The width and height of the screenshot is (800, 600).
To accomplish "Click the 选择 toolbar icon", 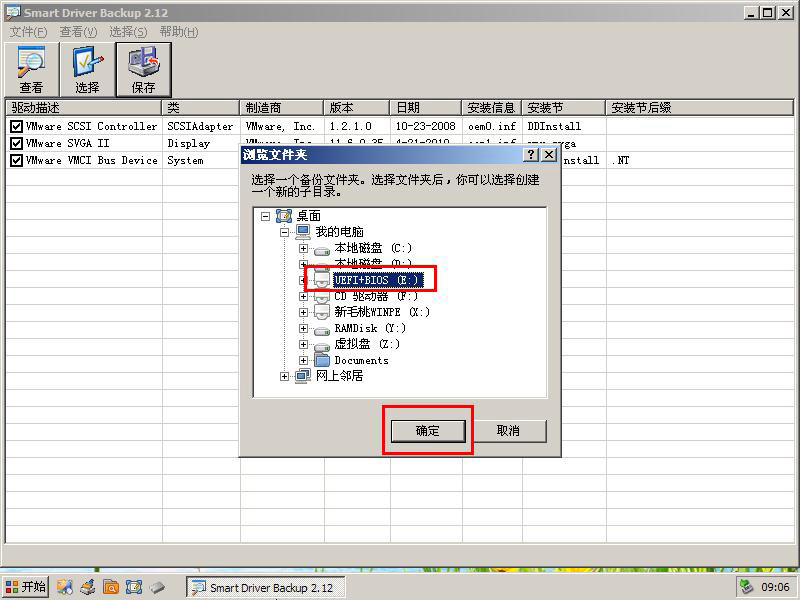I will [88, 69].
